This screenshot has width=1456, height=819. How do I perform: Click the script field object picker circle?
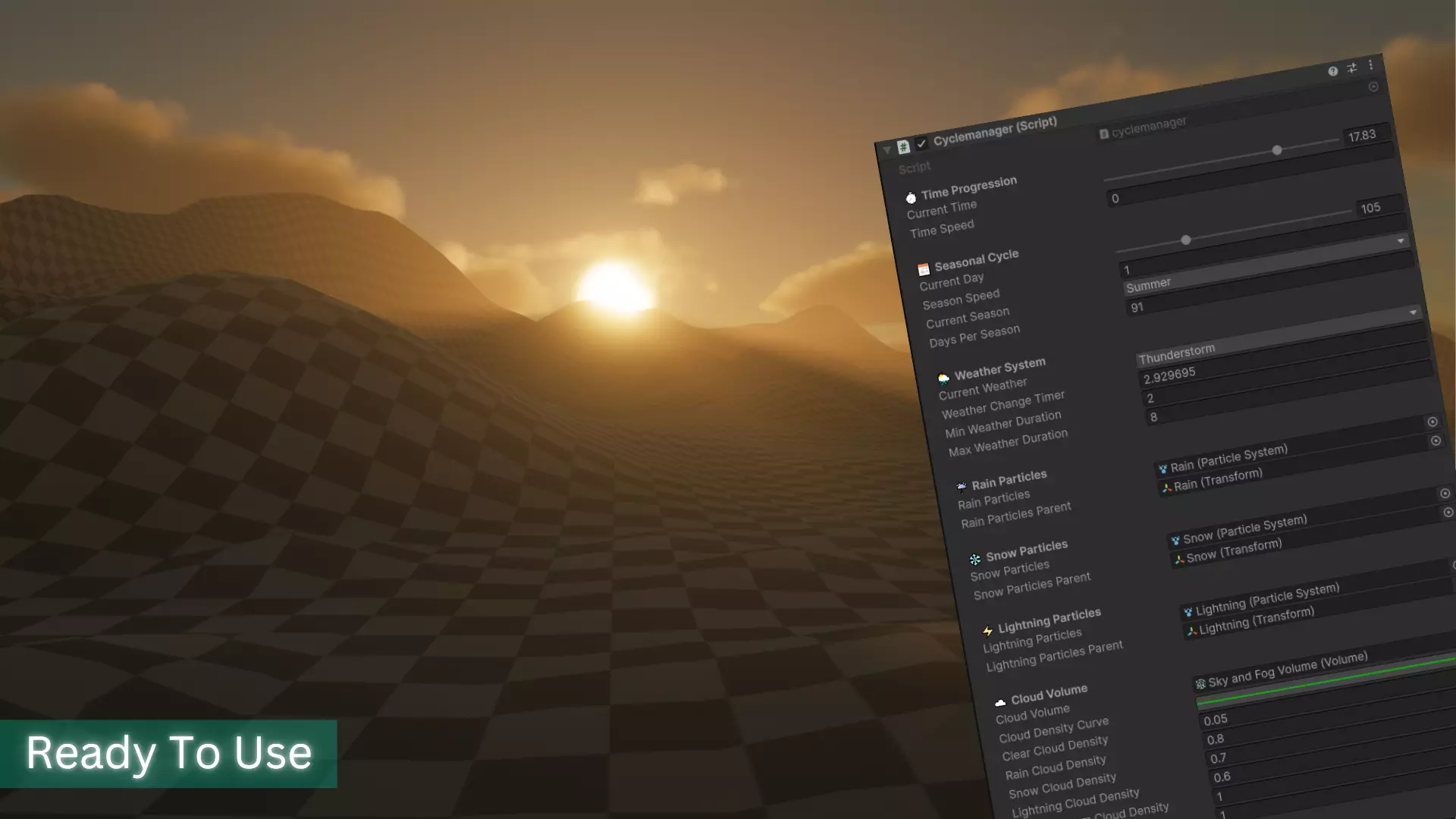tap(1373, 87)
